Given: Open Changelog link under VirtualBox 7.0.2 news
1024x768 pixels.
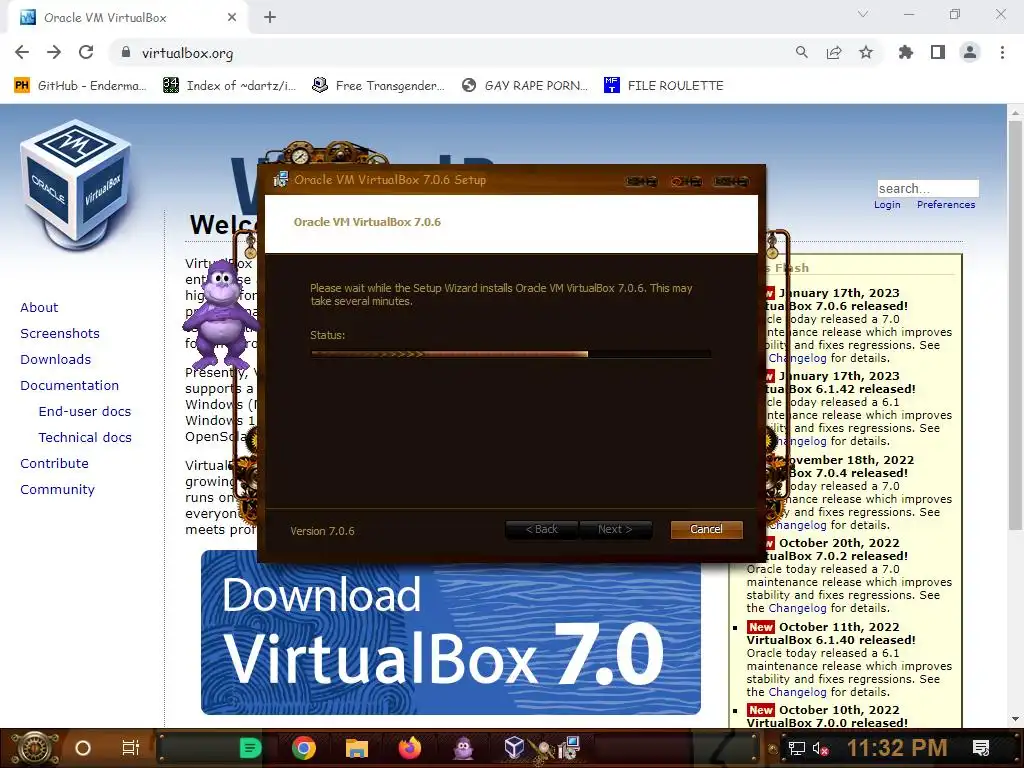Looking at the screenshot, I should click(x=797, y=608).
